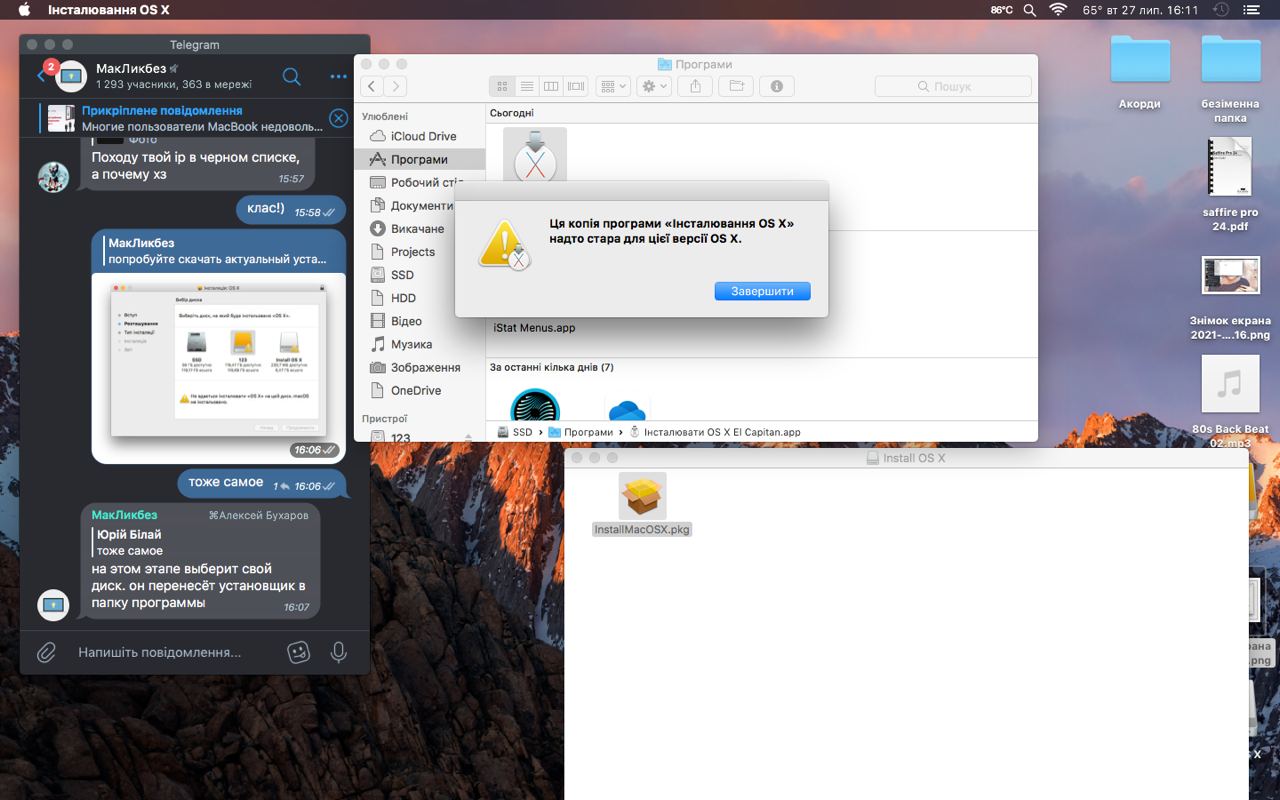
Task: Select OneDrive in Finder sidebar
Action: click(x=418, y=390)
